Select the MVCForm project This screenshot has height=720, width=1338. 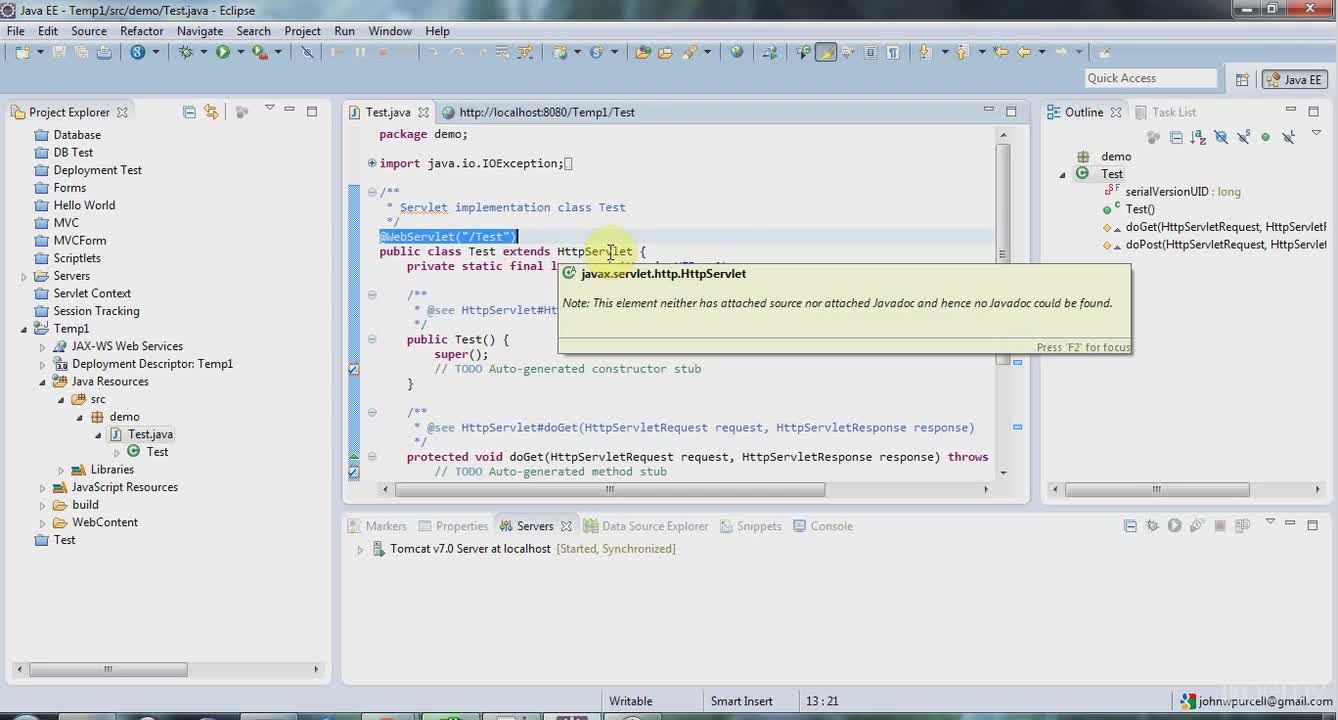coord(80,240)
